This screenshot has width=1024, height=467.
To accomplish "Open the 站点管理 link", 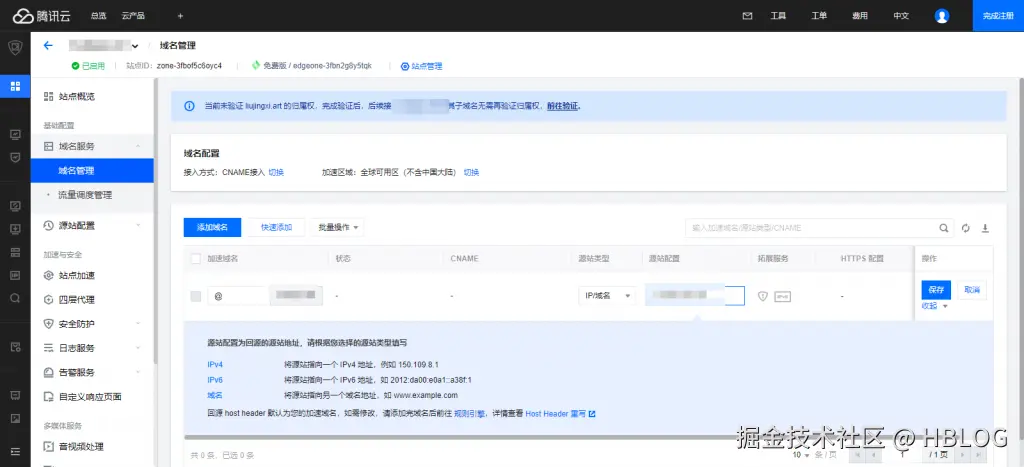I will (426, 66).
